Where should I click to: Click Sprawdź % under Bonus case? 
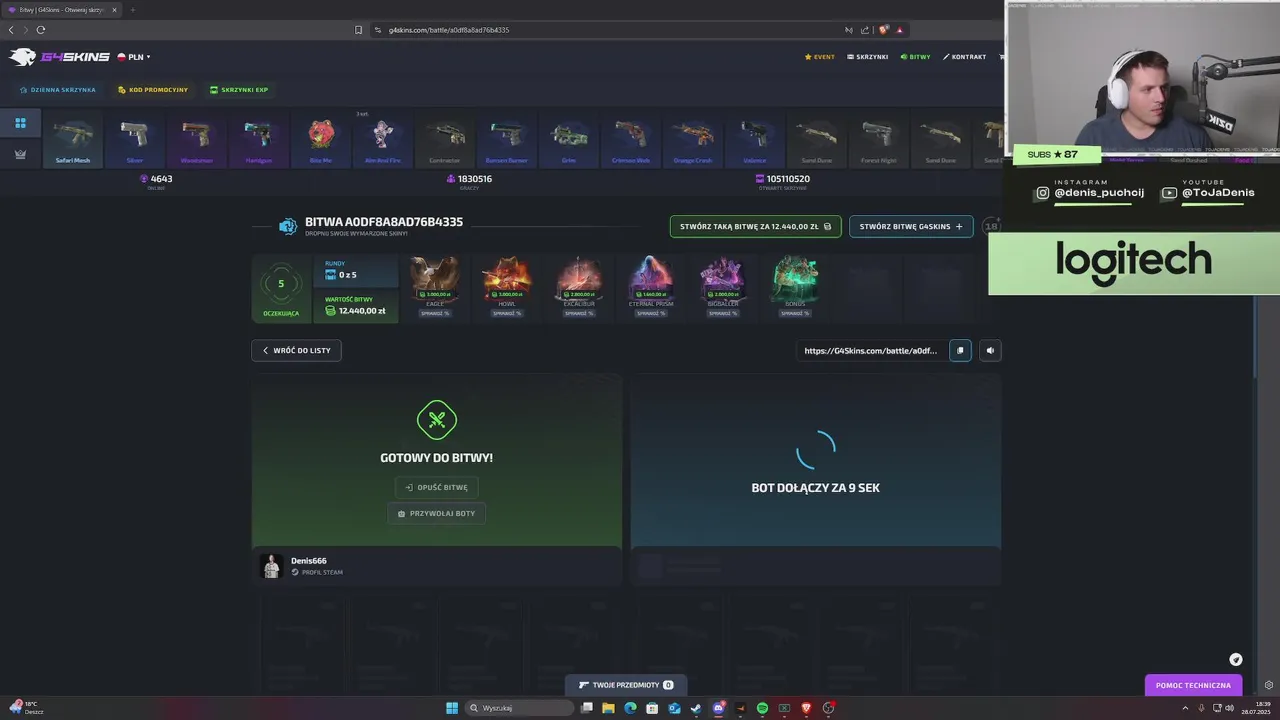795,314
